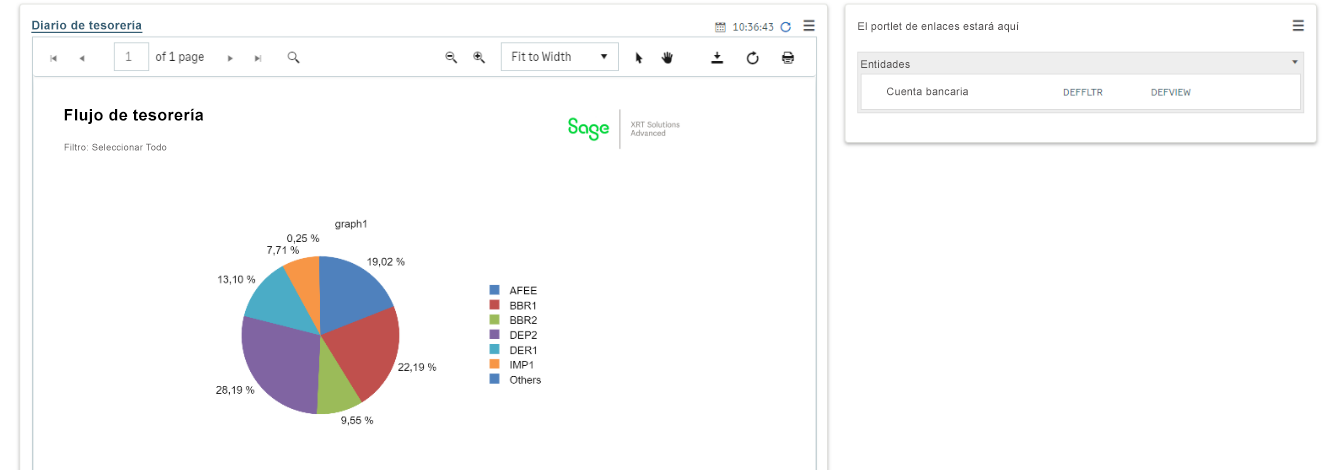Open Diario de tesorería portlet menu
Image resolution: width=1328 pixels, height=470 pixels.
(x=809, y=26)
